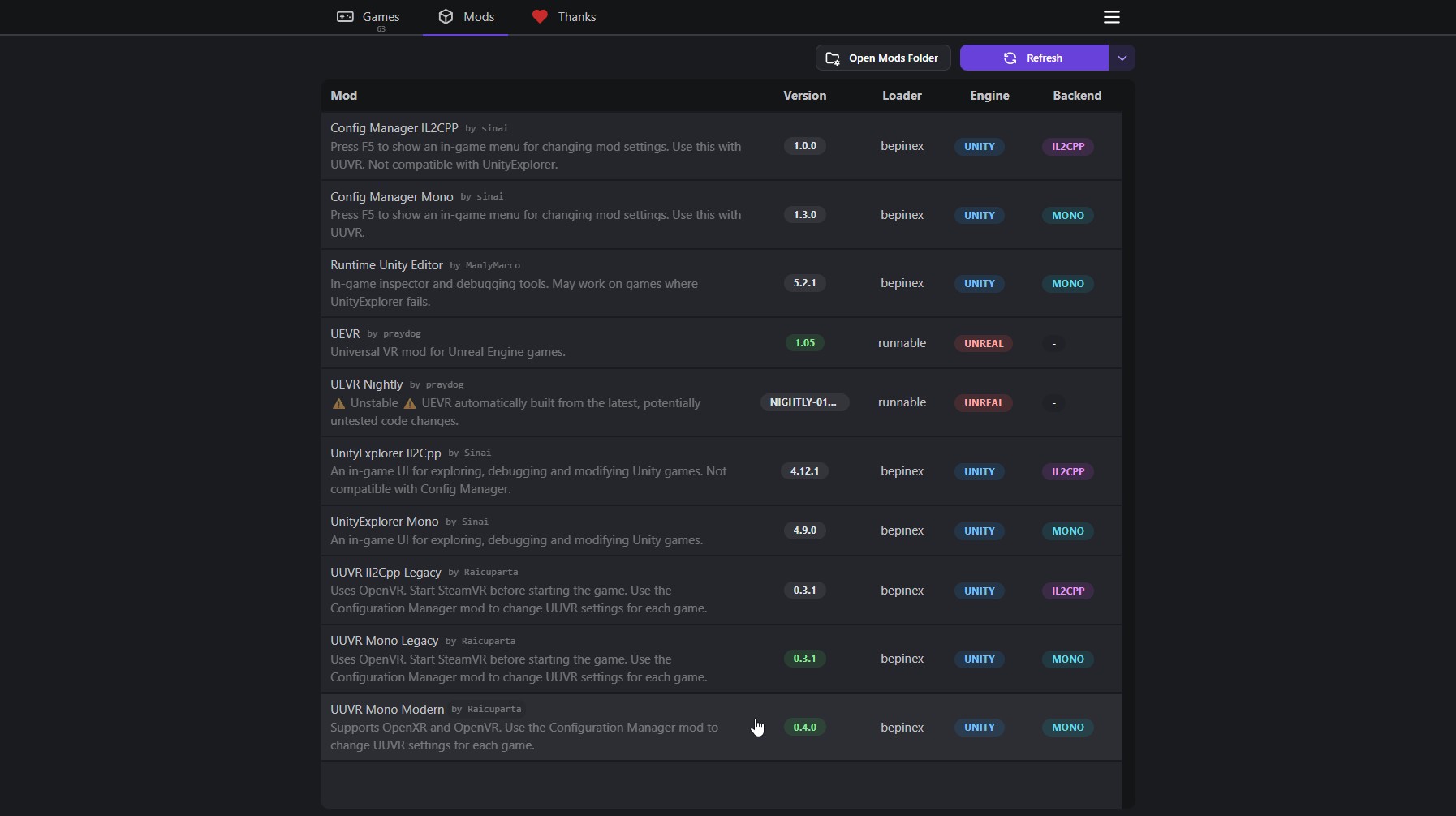1456x816 pixels.
Task: Click version badge 5.2.1
Action: (805, 283)
